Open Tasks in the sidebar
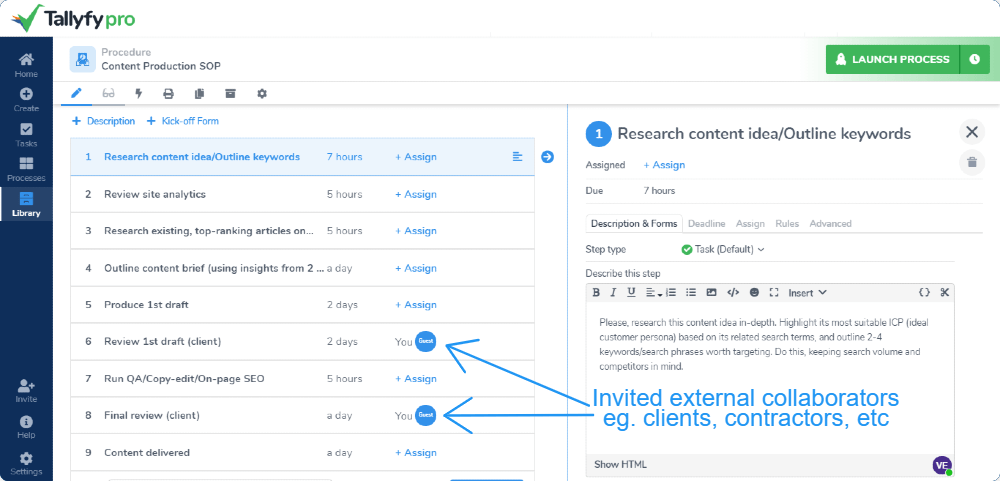 point(26,135)
